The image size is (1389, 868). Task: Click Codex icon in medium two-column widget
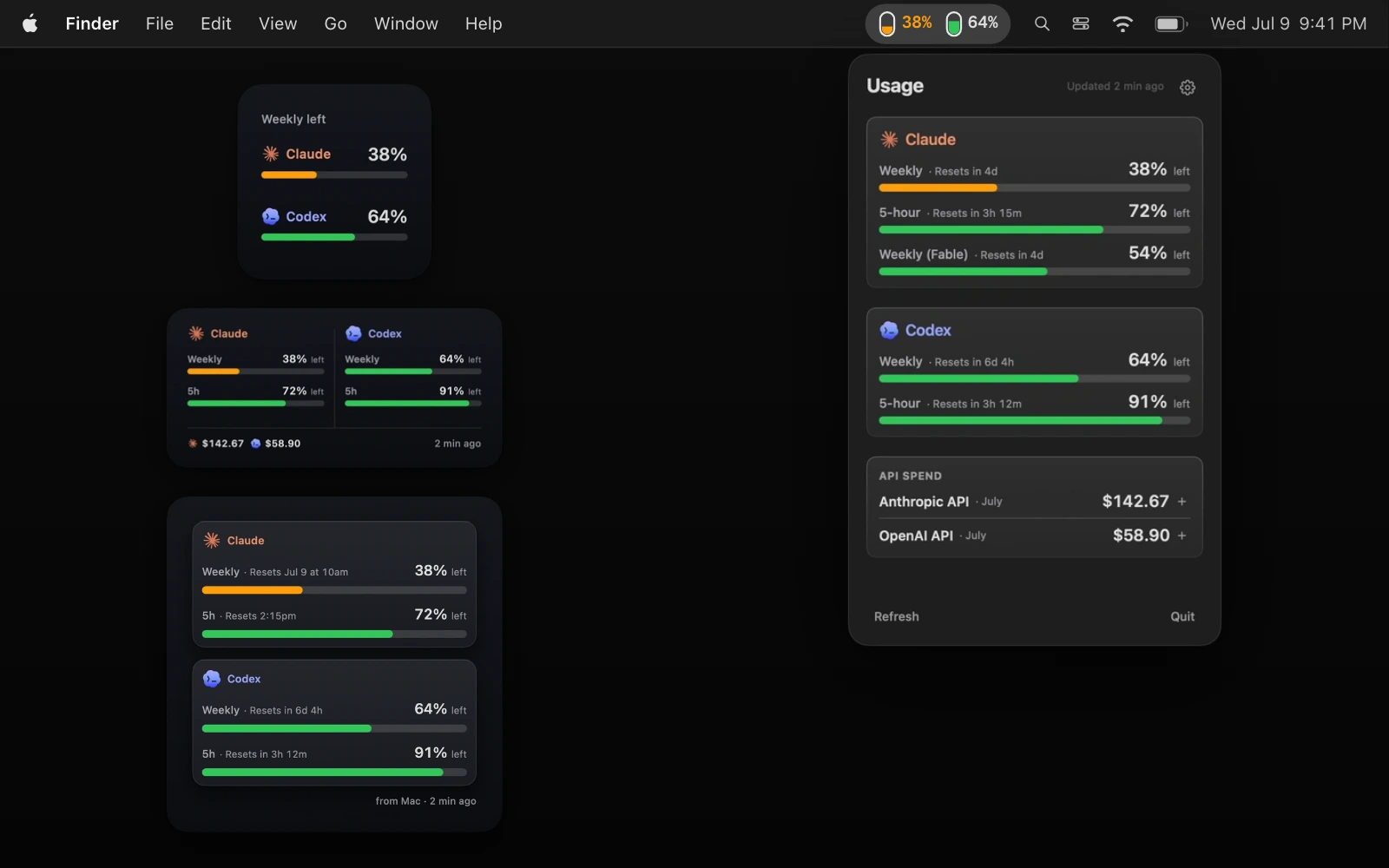pyautogui.click(x=353, y=333)
